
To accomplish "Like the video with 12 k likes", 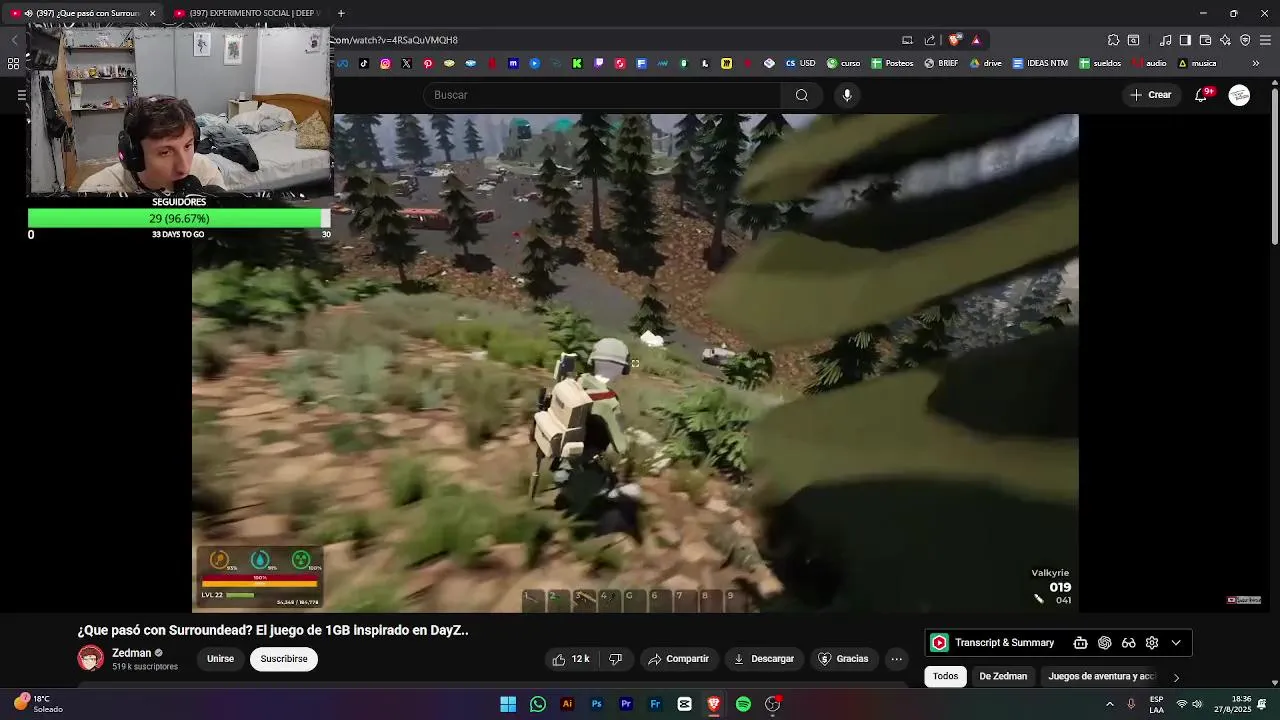I will (x=571, y=659).
